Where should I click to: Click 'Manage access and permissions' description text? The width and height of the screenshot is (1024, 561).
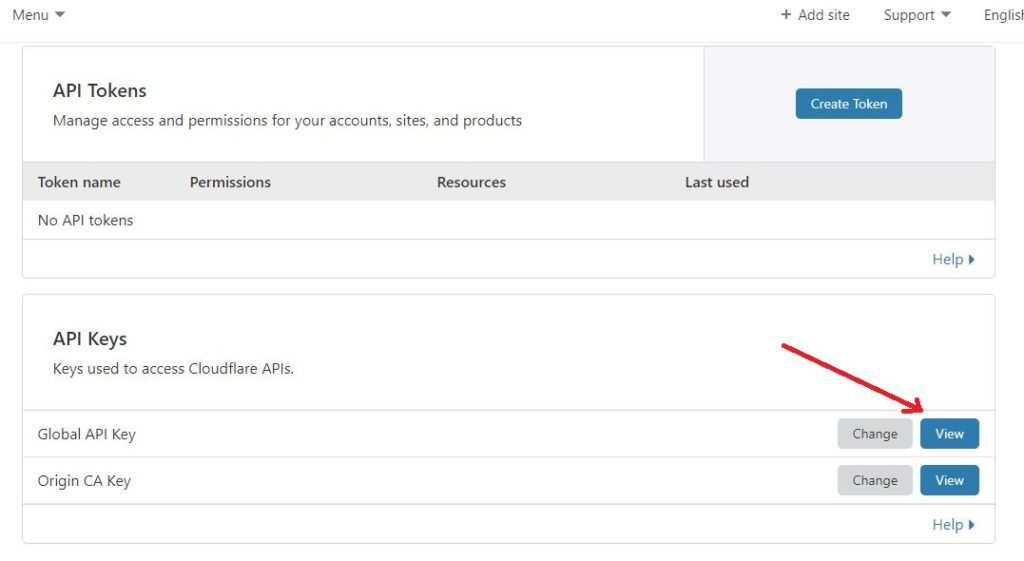pyautogui.click(x=287, y=120)
